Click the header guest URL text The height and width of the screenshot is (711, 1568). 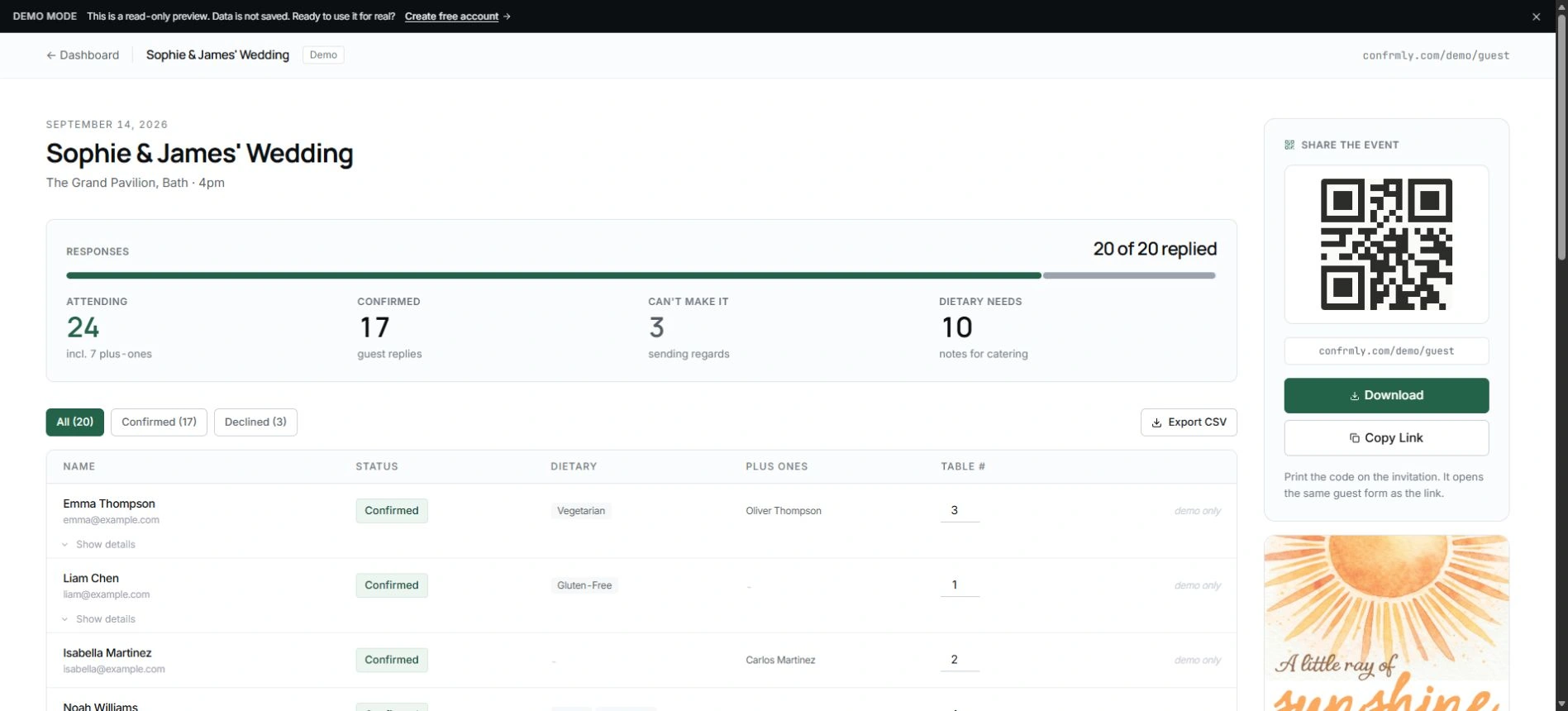1436,55
